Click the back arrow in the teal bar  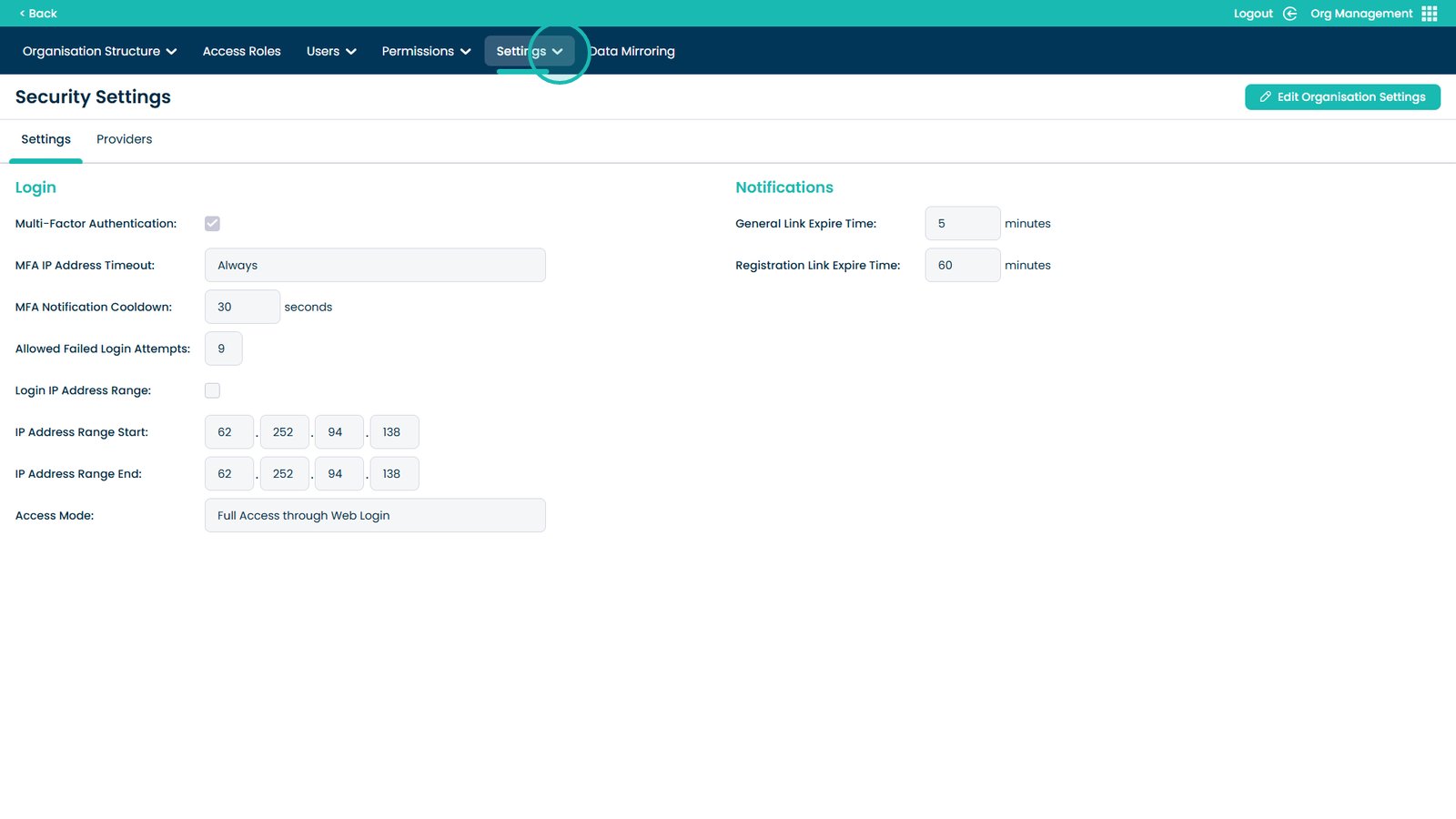24,13
